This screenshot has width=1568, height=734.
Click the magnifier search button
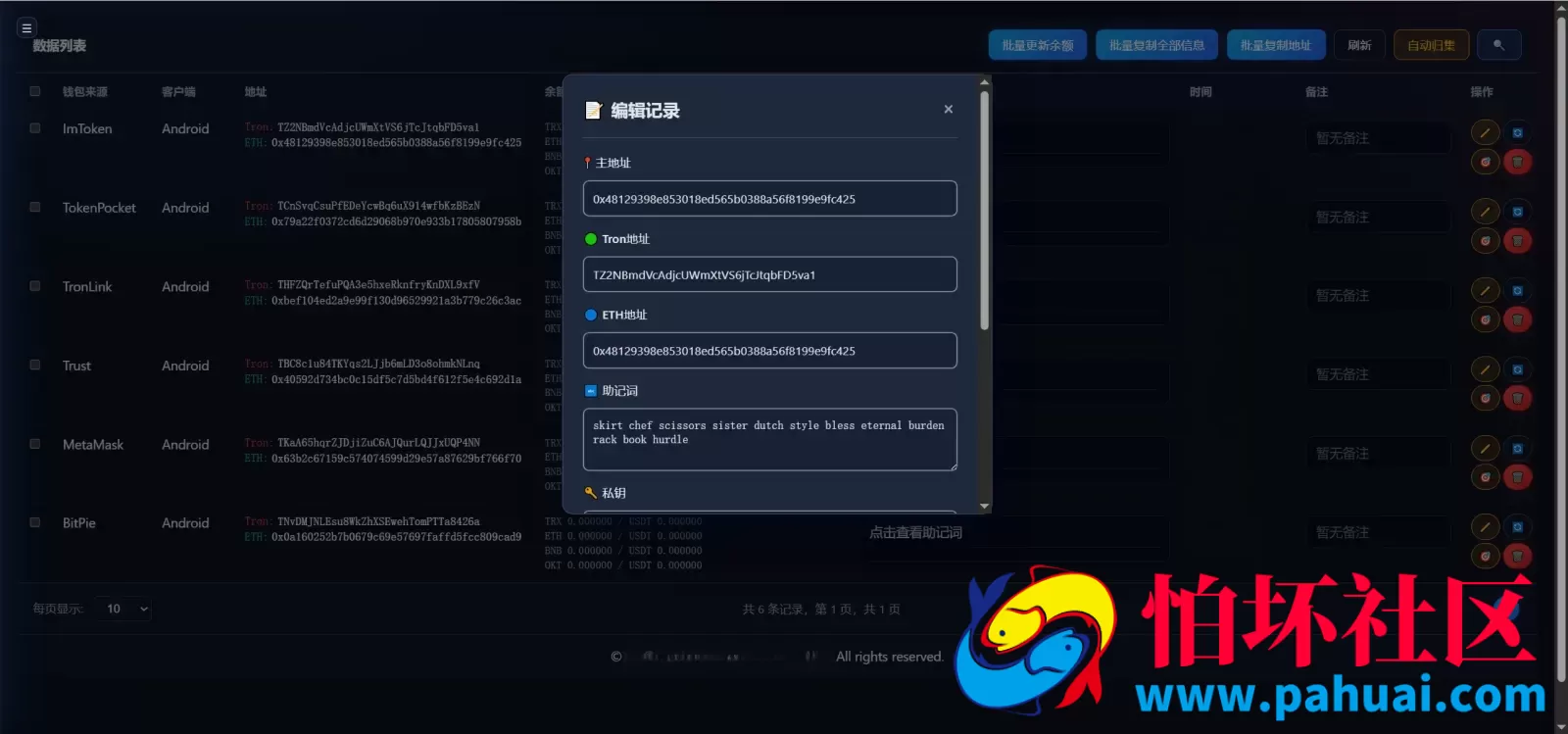[1498, 45]
